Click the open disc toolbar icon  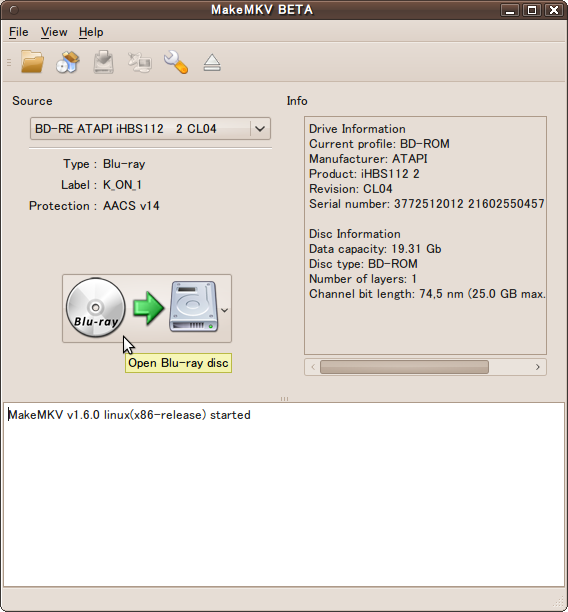click(x=68, y=62)
